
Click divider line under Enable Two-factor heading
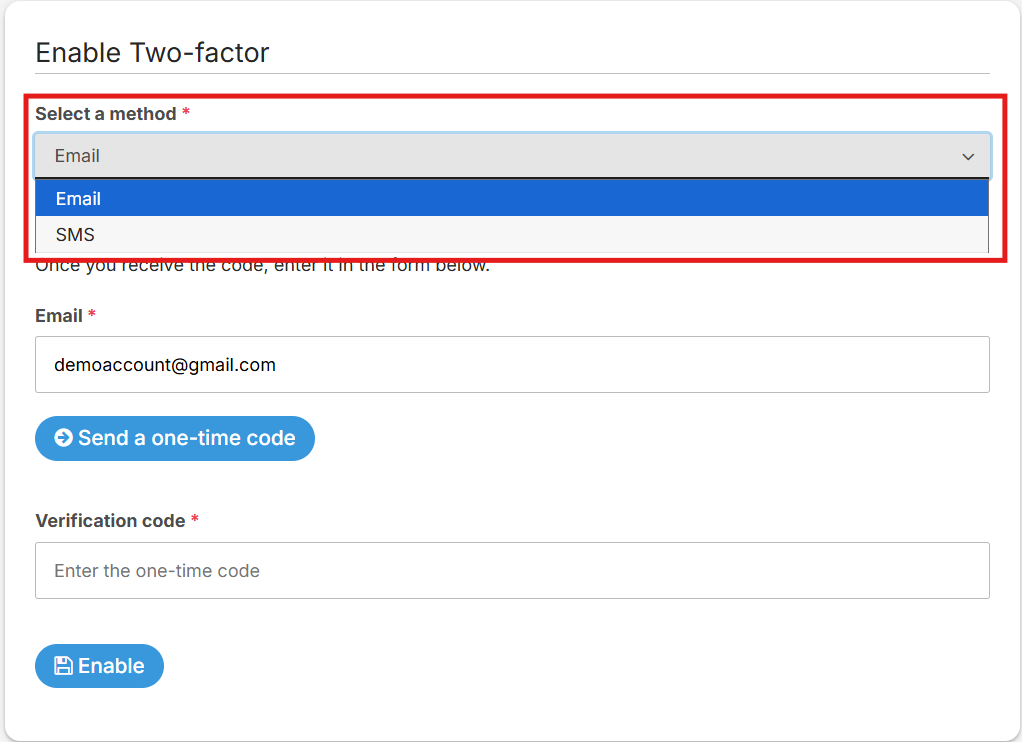(x=511, y=73)
